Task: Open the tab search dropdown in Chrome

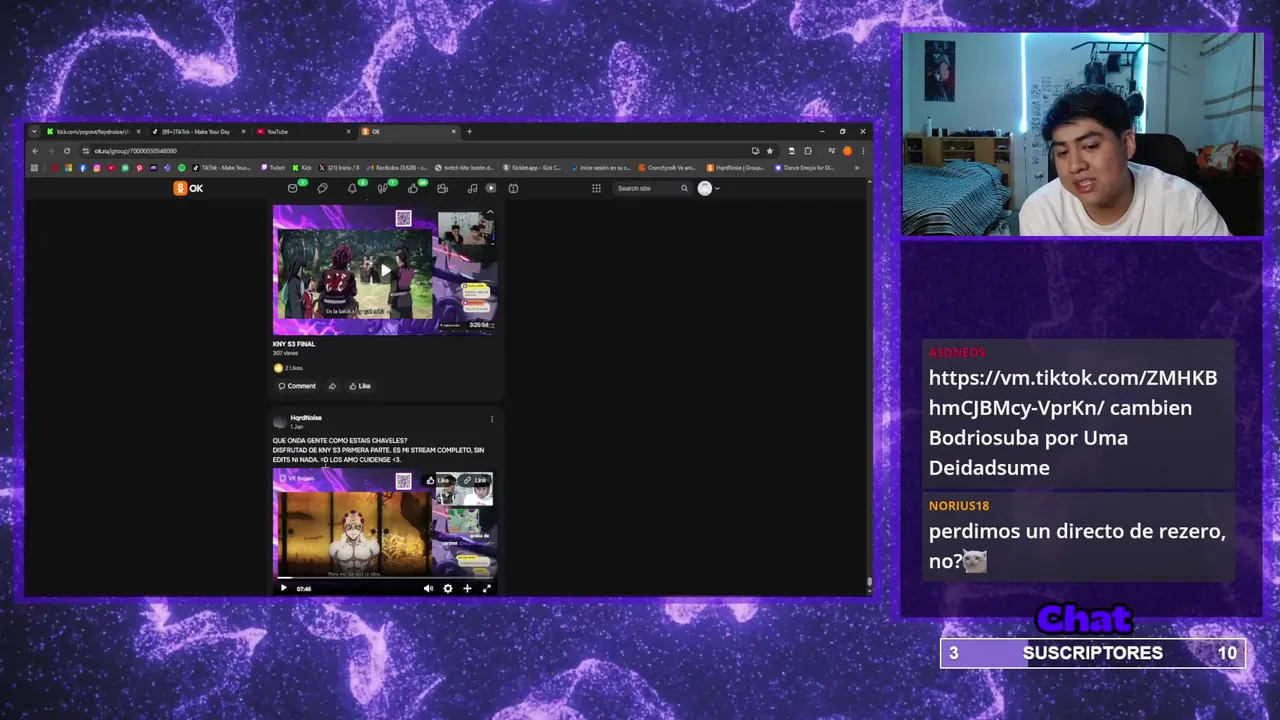Action: pyautogui.click(x=34, y=131)
